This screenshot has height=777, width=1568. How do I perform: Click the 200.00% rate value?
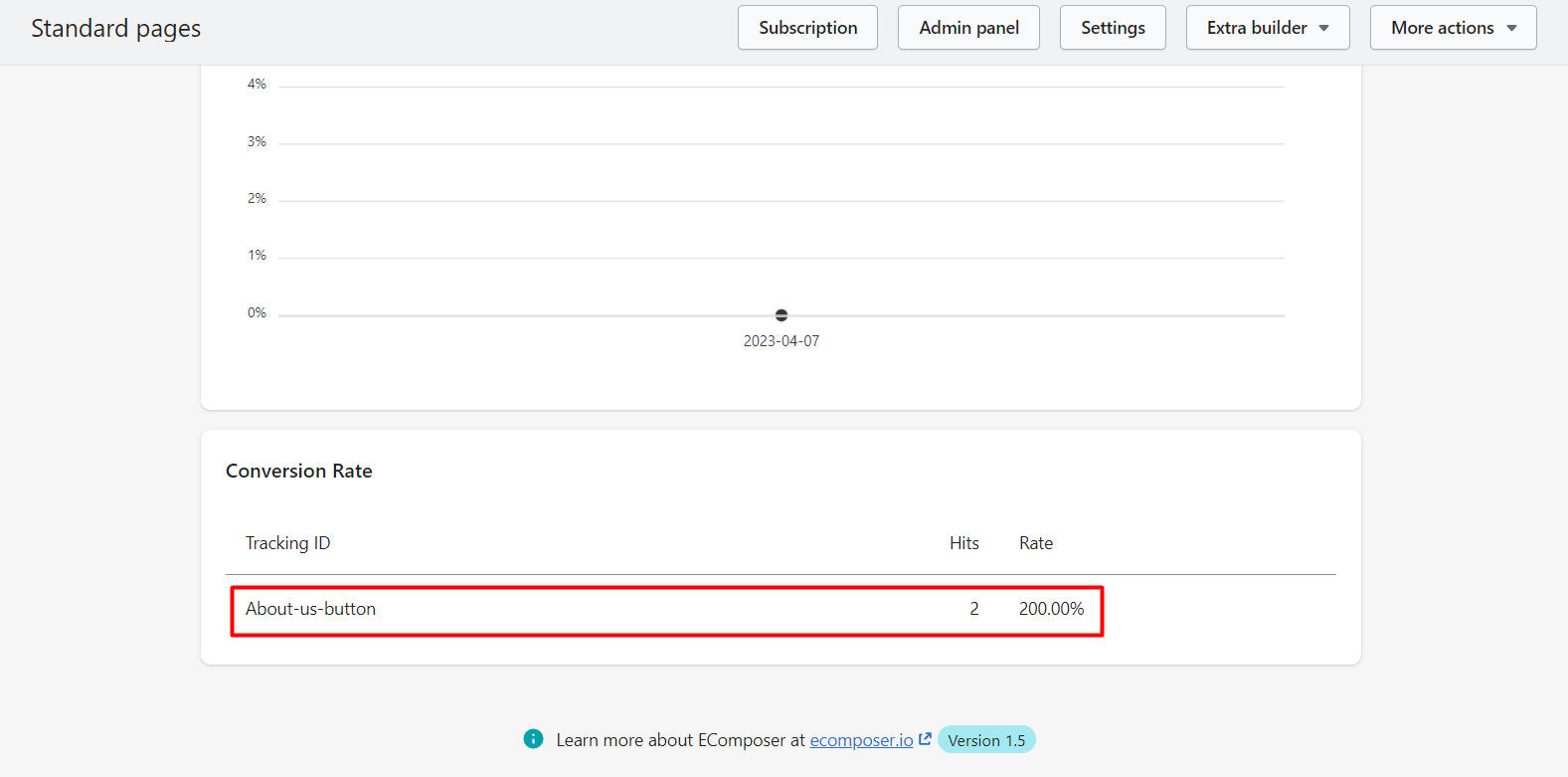coord(1051,609)
